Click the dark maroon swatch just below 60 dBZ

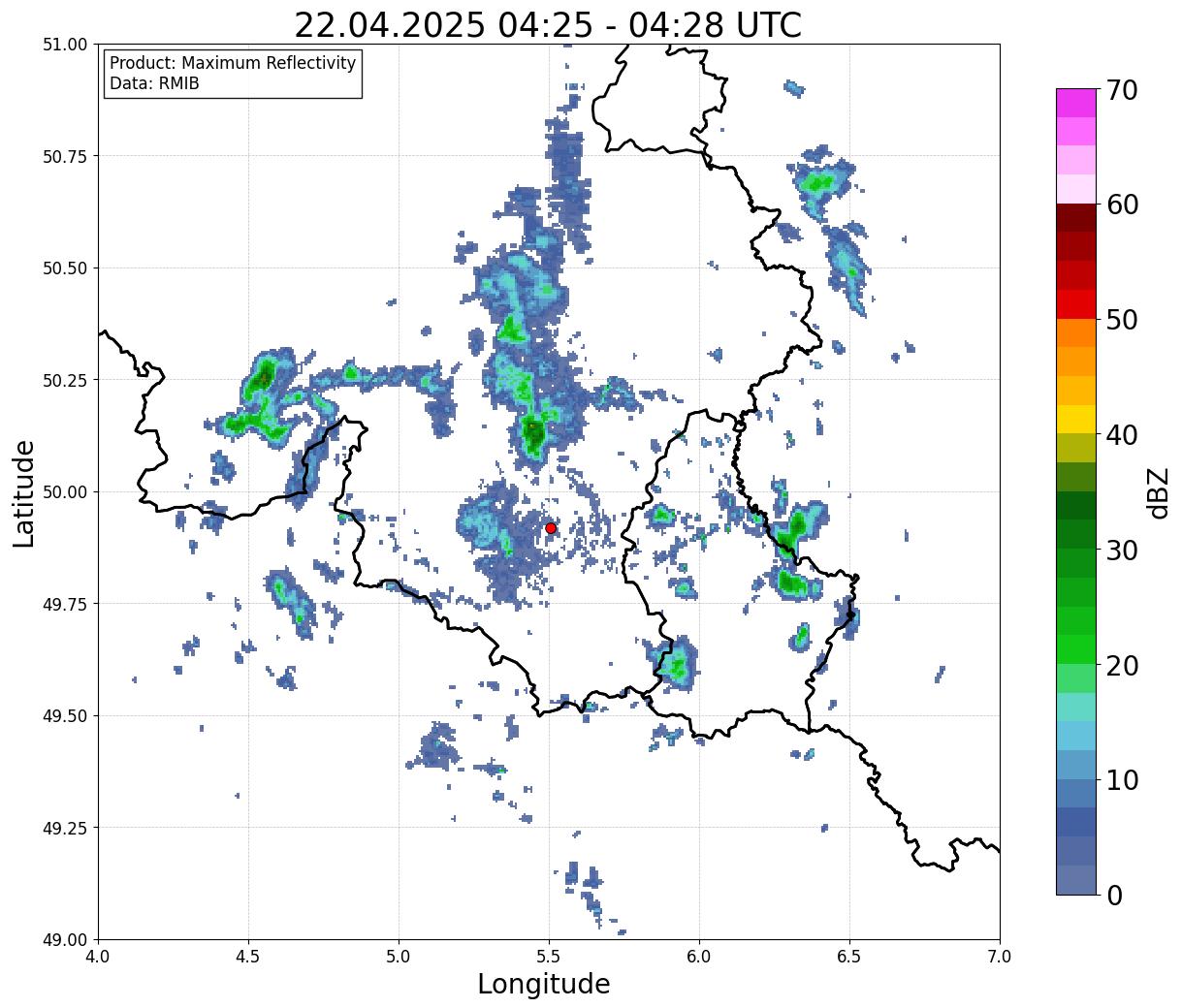click(1076, 218)
